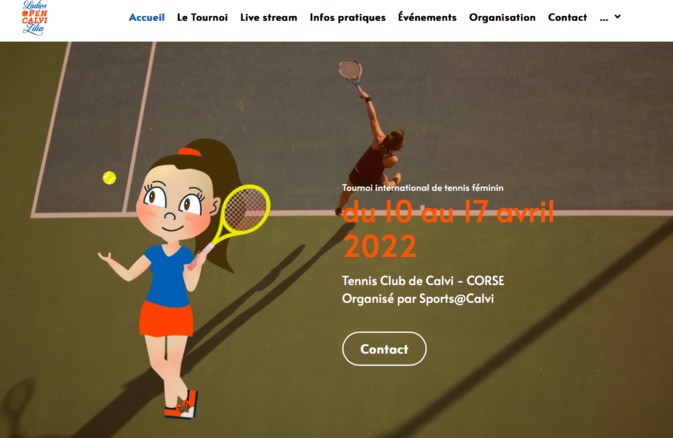The image size is (673, 438).
Task: Click the Tennis Club de Calvi text
Action: click(423, 281)
